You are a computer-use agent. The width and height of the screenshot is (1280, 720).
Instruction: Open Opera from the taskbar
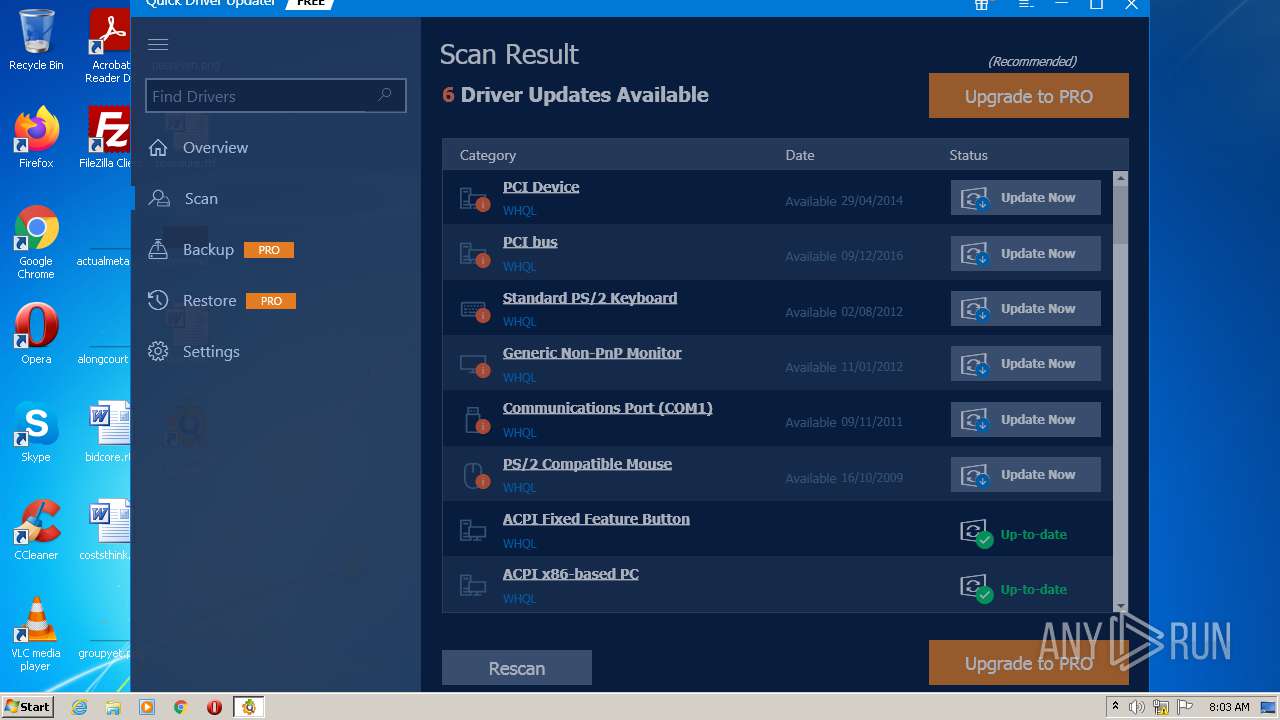214,707
